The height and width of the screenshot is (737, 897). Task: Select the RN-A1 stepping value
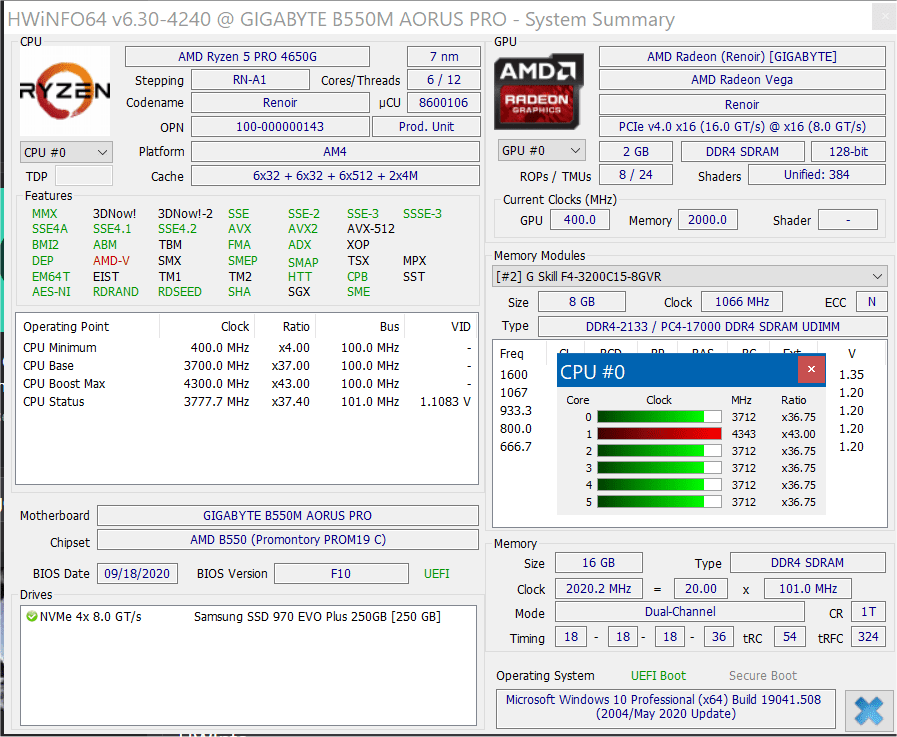tap(250, 80)
